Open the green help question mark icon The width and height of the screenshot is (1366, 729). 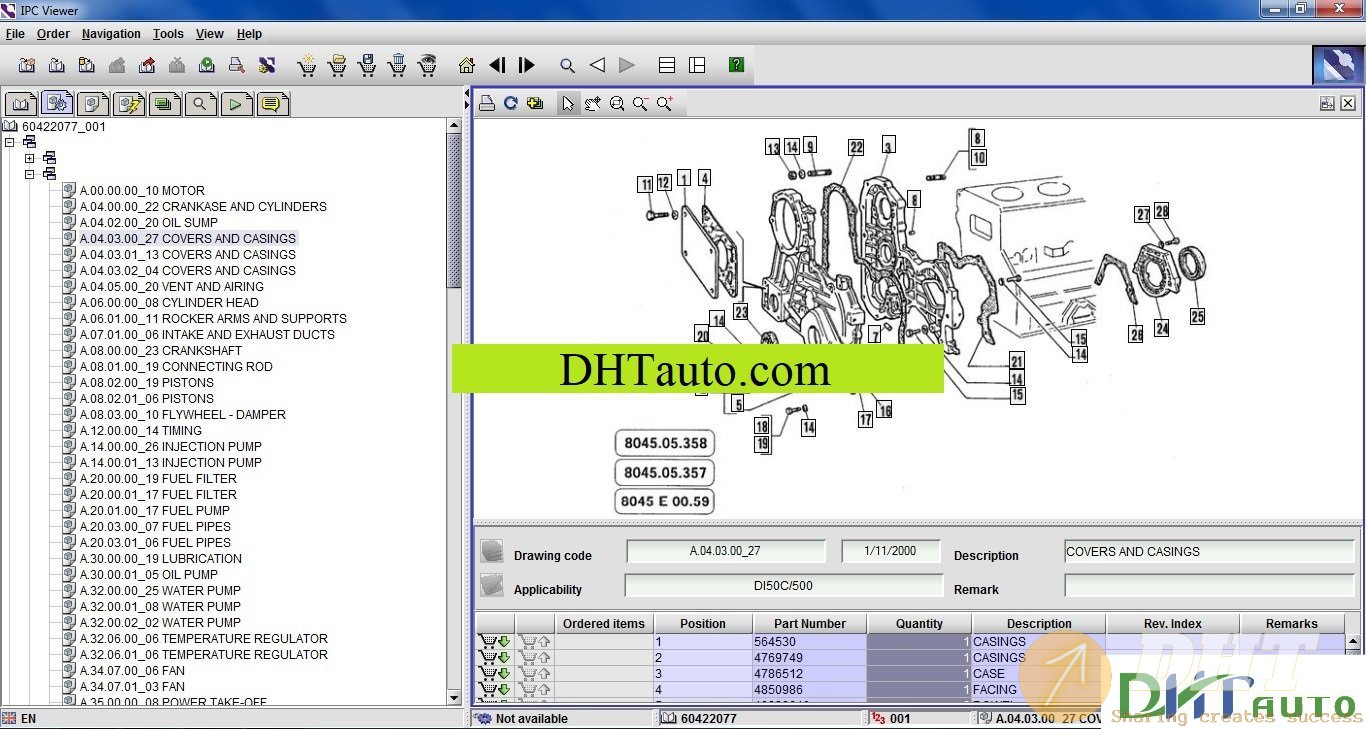[737, 65]
